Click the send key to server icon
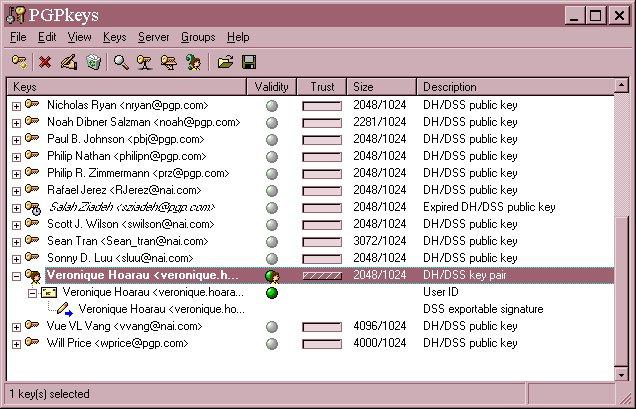Screen dimensions: 636x409 (x=144, y=62)
